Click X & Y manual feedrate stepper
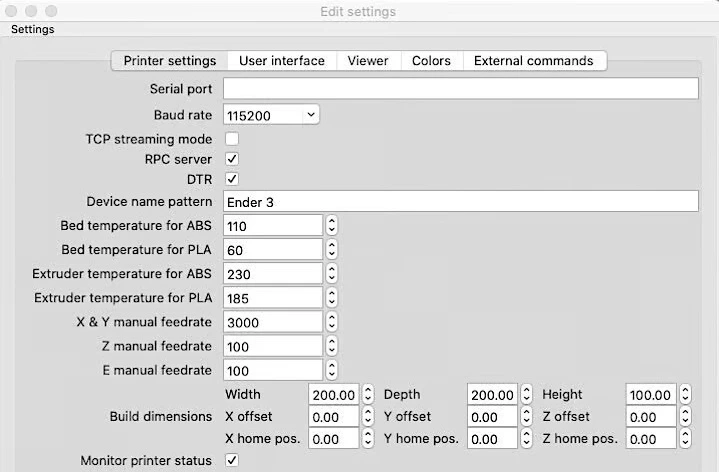The image size is (719, 472). [332, 322]
